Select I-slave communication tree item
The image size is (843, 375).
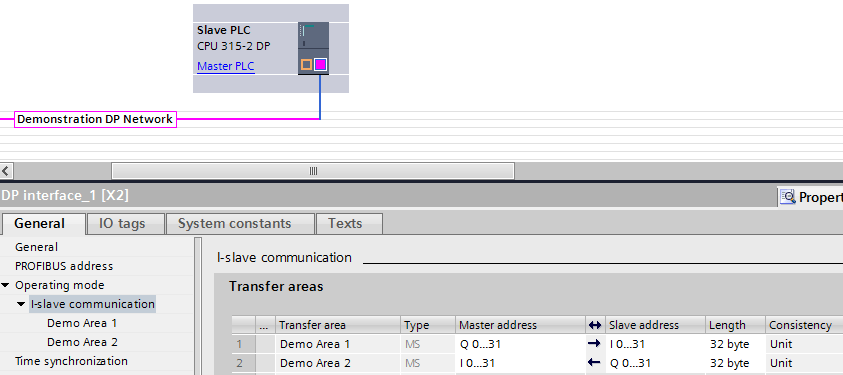click(92, 304)
